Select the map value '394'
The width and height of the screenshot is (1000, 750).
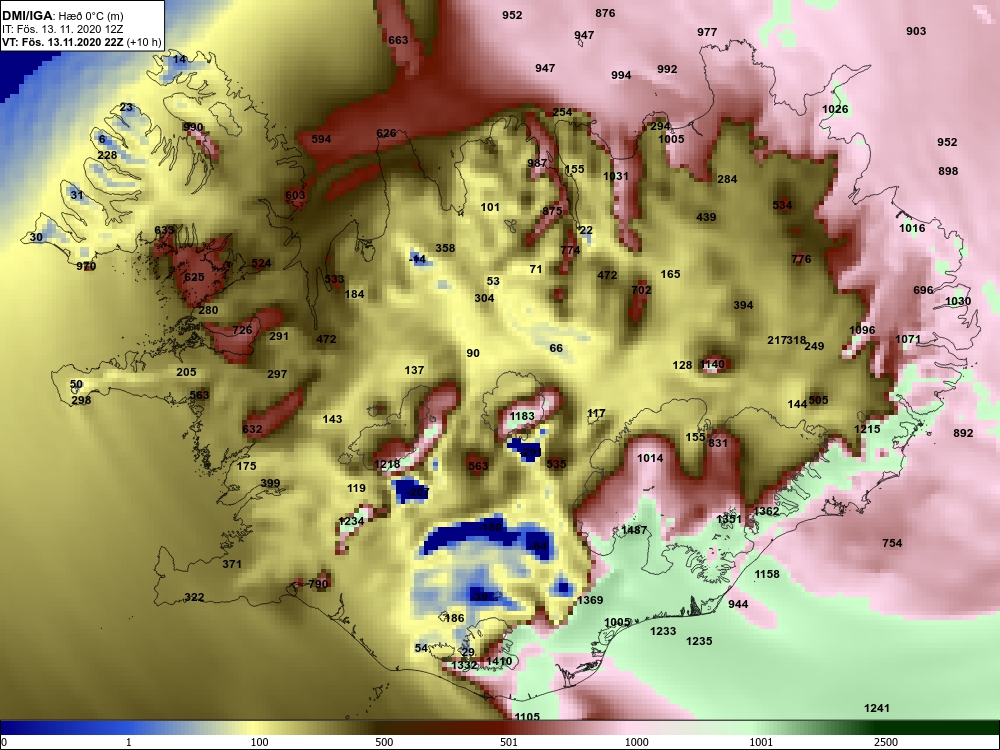point(743,305)
